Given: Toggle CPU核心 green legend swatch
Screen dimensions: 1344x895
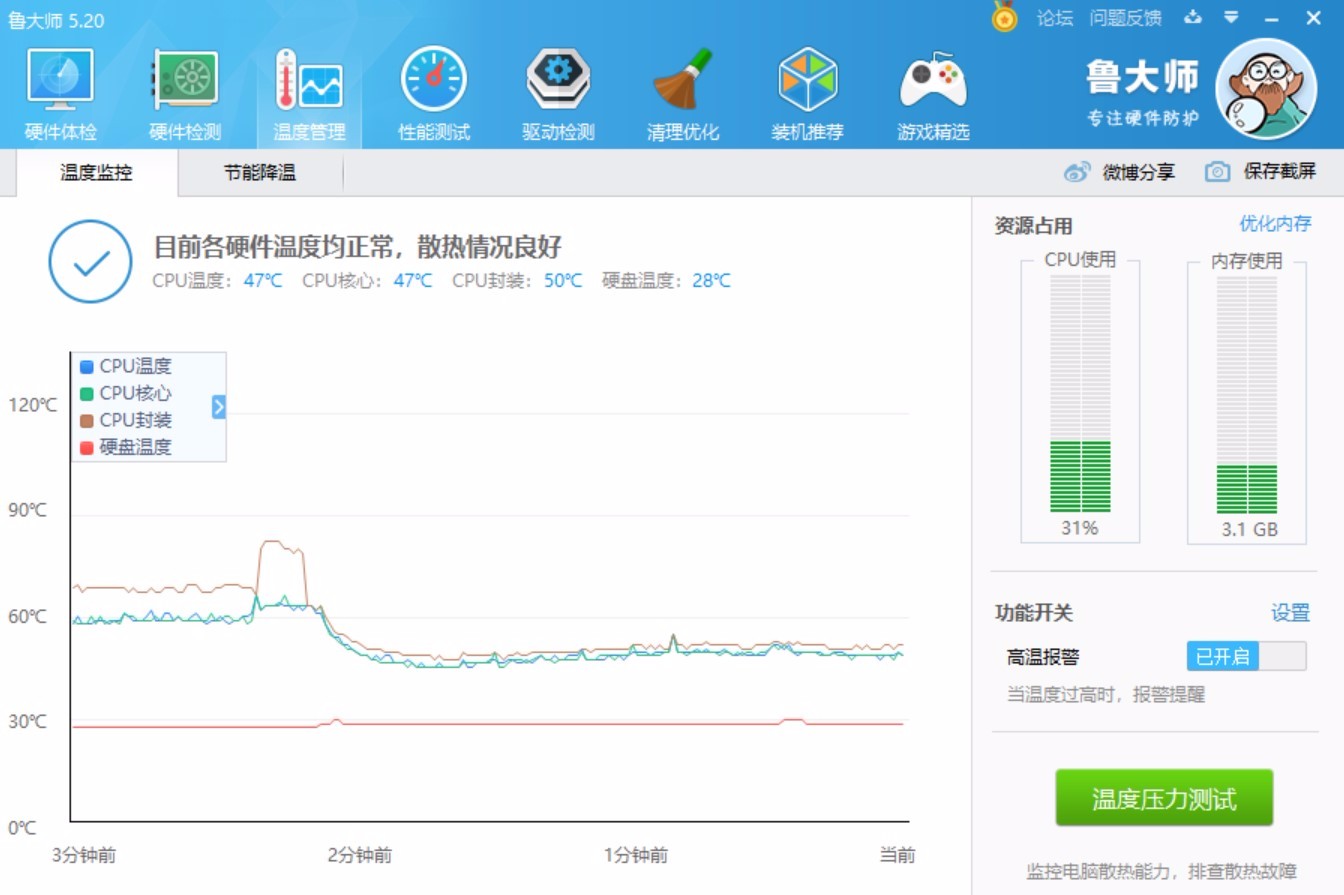Looking at the screenshot, I should [87, 394].
